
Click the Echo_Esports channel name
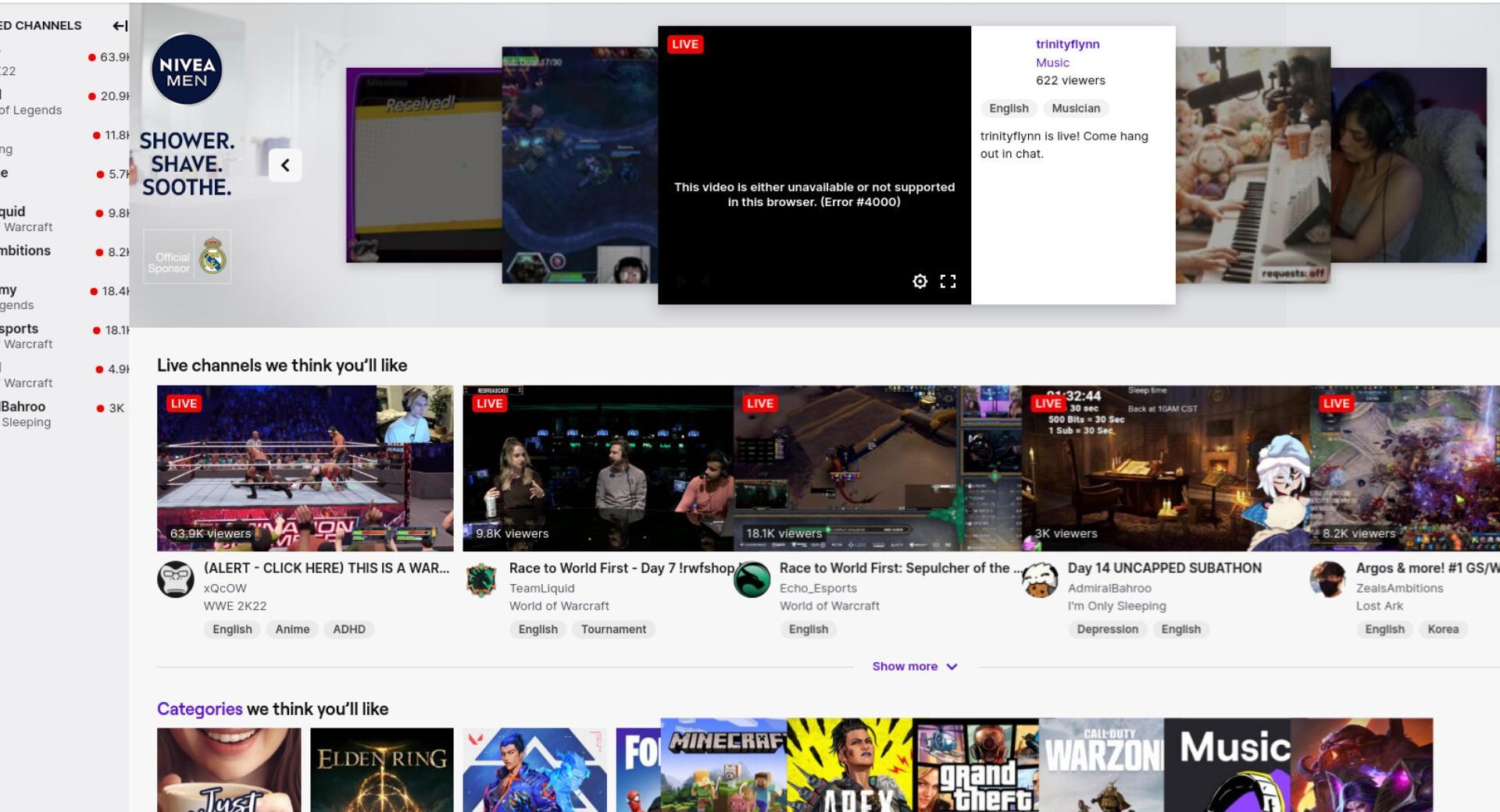[x=818, y=588]
